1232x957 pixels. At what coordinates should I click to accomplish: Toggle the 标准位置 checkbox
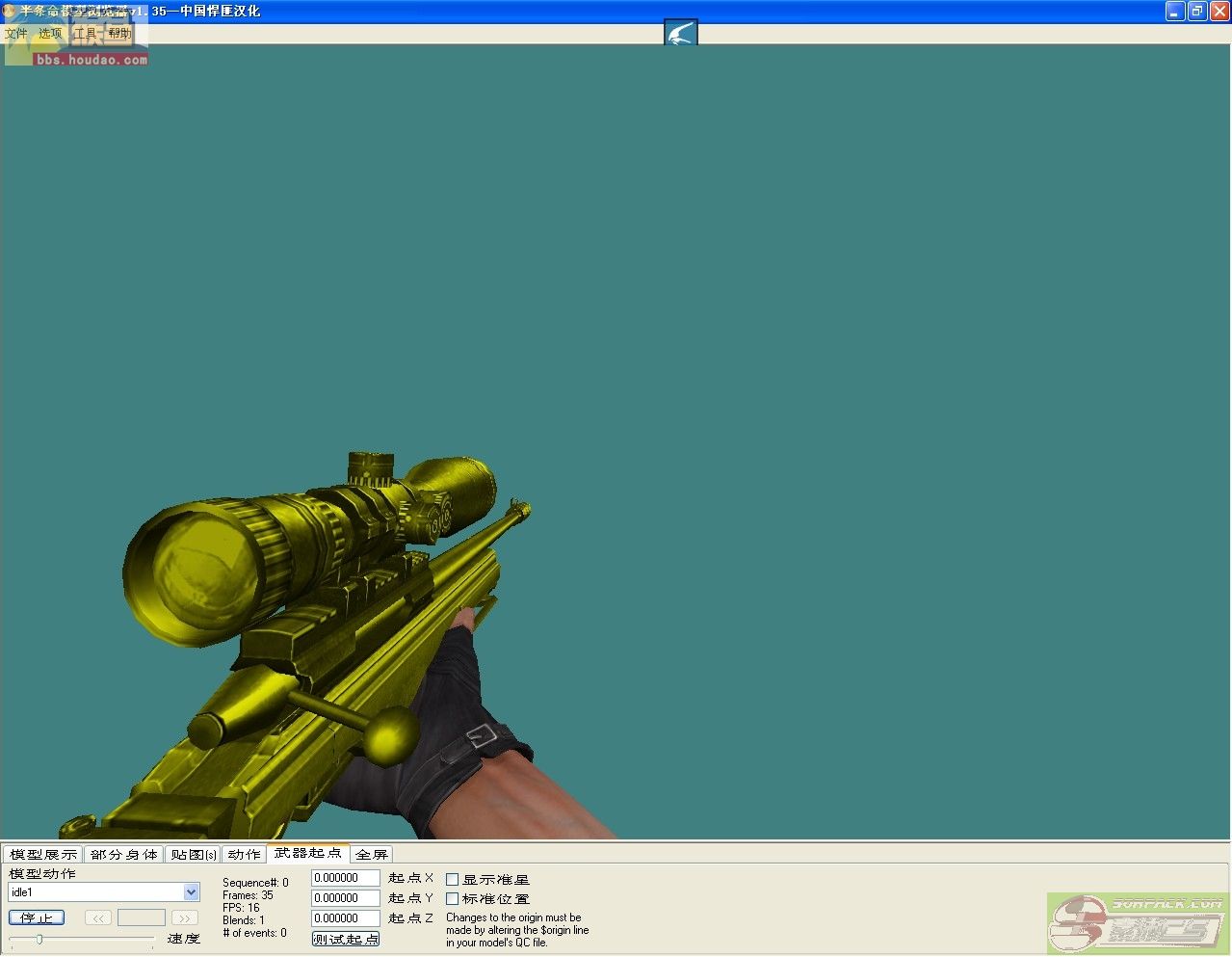pos(452,899)
